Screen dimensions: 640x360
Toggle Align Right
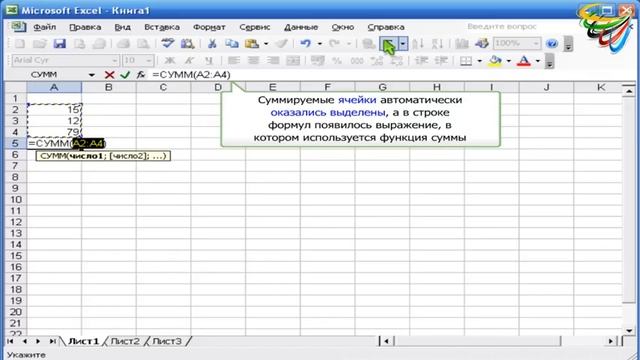click(x=273, y=61)
